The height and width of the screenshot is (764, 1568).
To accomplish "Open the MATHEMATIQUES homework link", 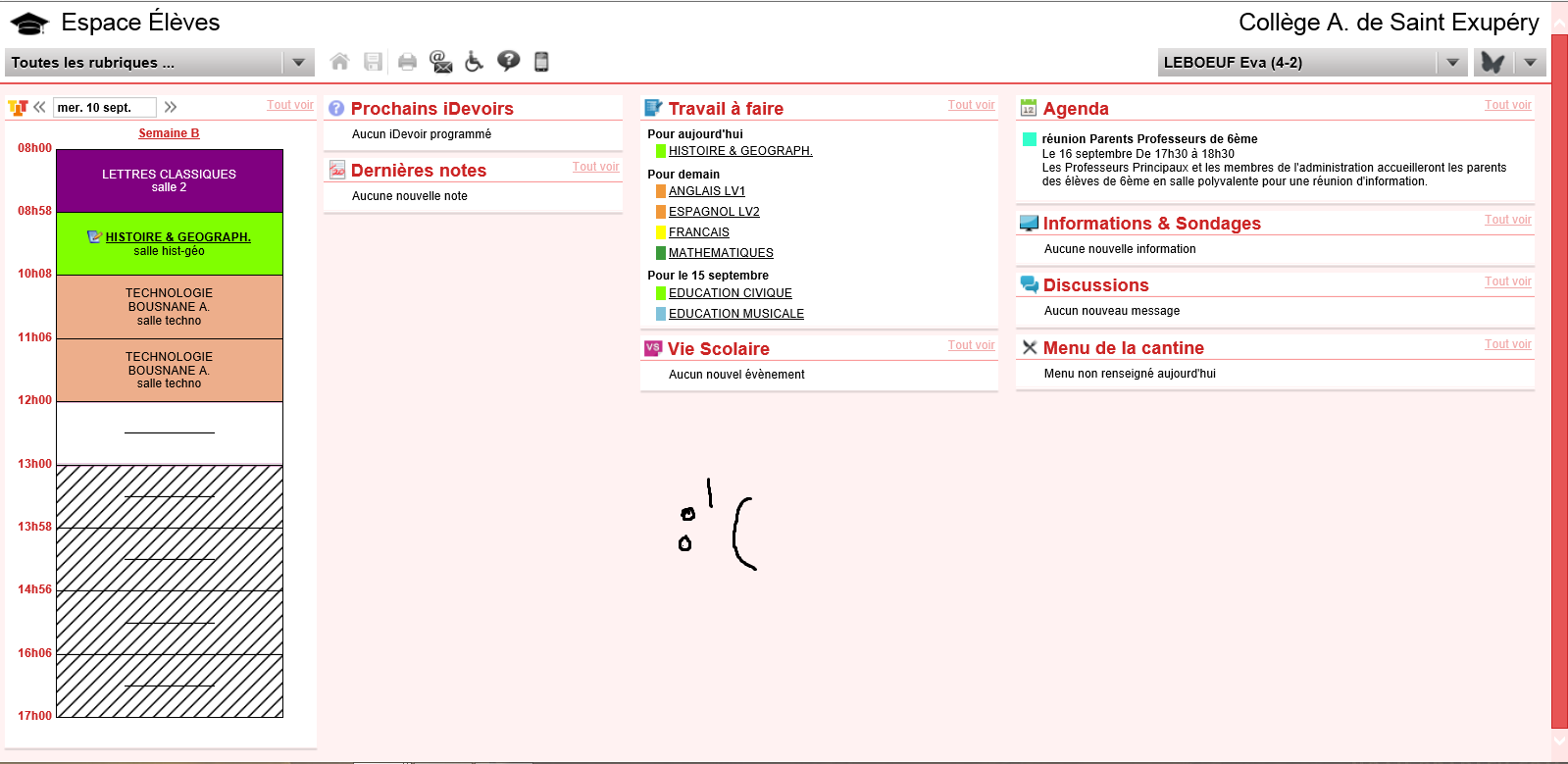I will pyautogui.click(x=721, y=253).
